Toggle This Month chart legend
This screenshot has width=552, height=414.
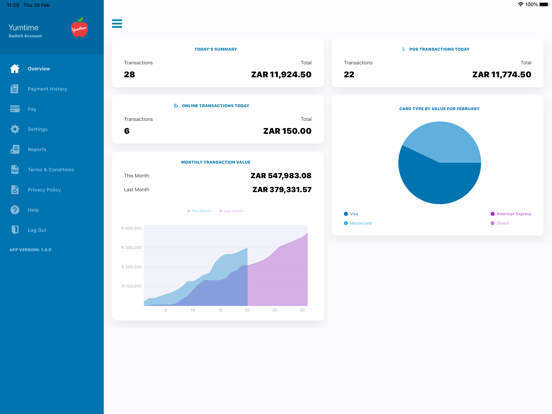[x=199, y=211]
